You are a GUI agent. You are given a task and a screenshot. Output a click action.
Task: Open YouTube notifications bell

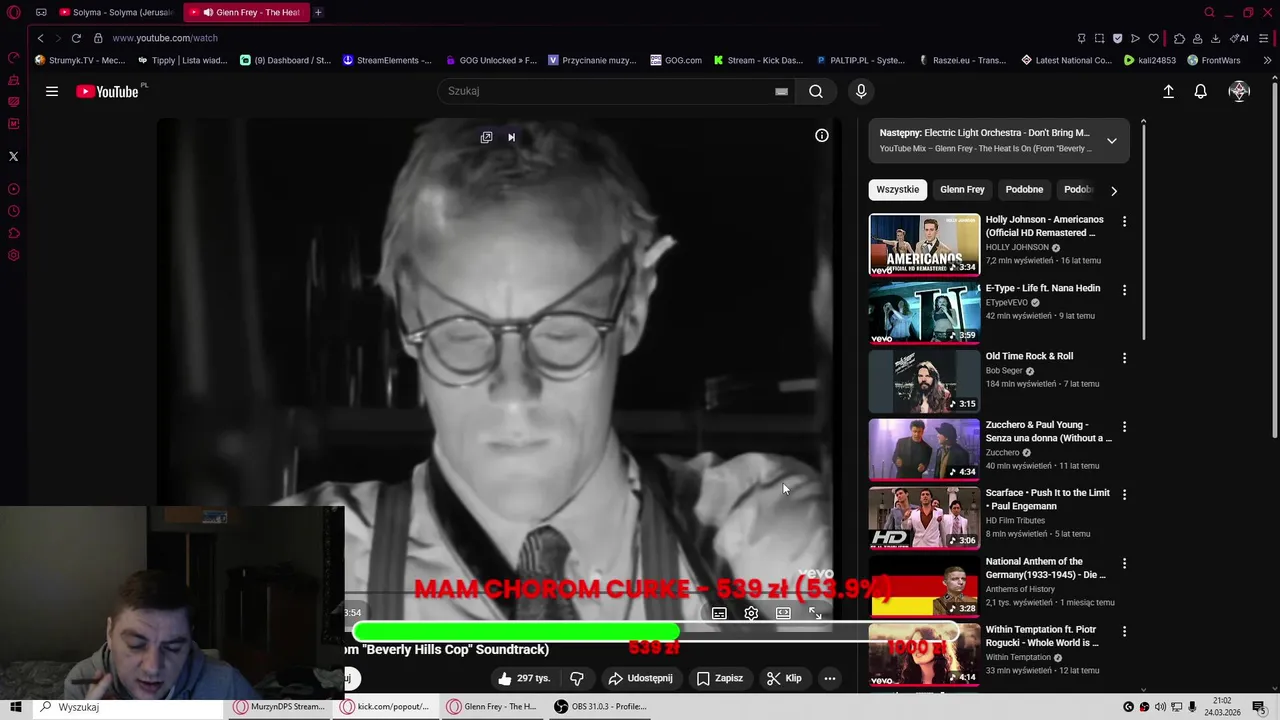pyautogui.click(x=1201, y=91)
